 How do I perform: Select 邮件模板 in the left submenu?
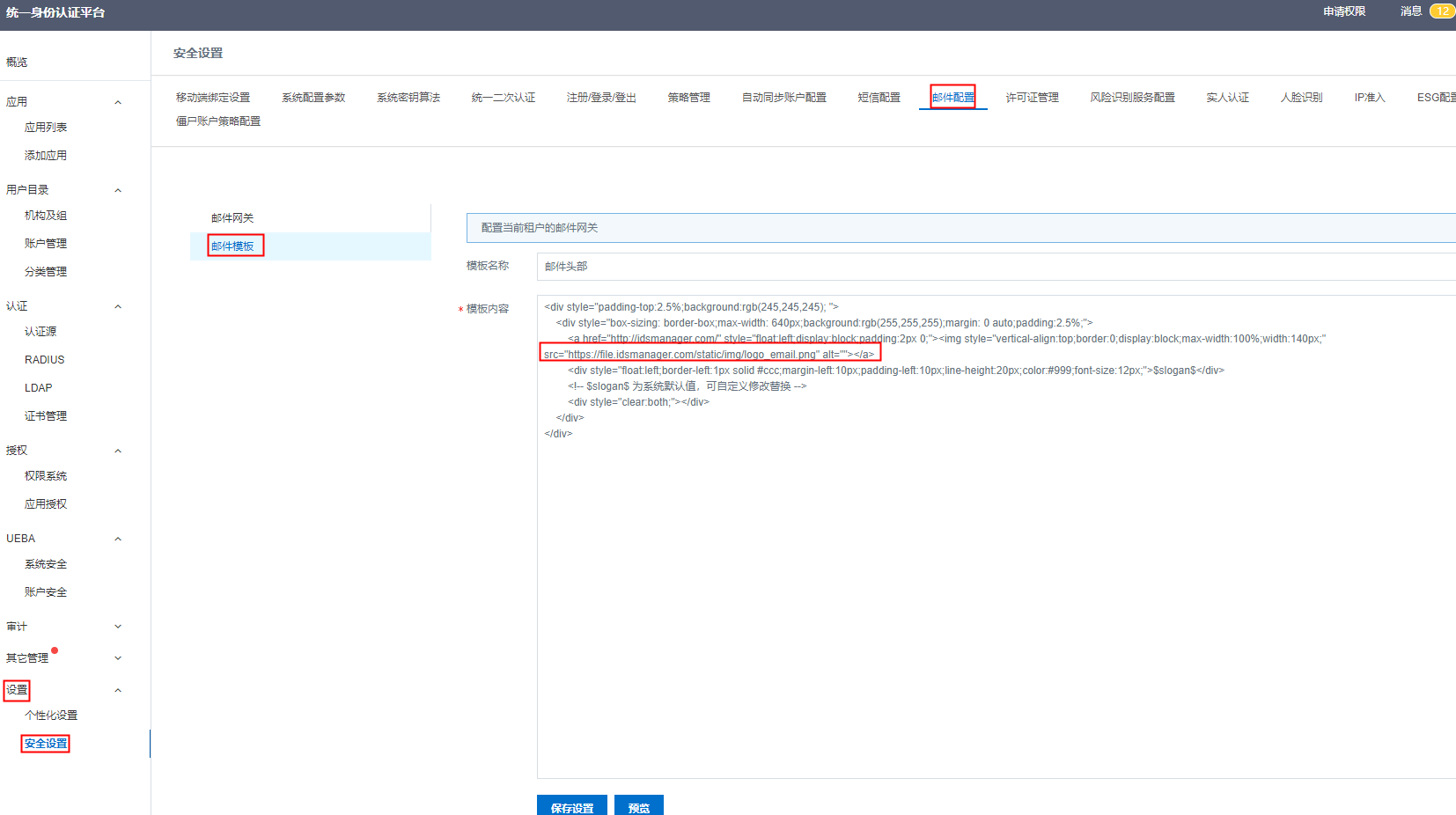point(233,246)
